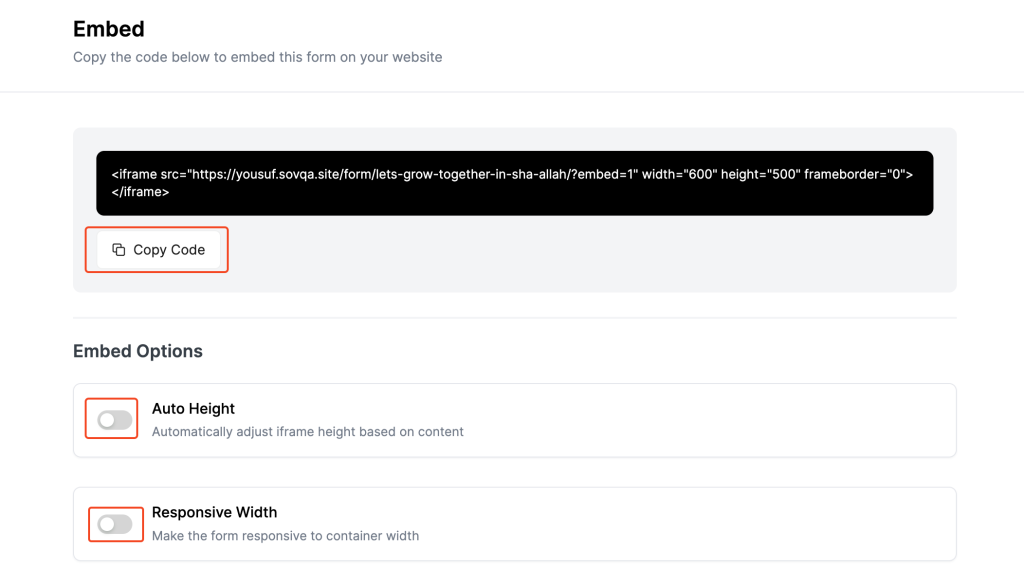The image size is (1024, 587).
Task: Click the copy icon beside Copy Code
Action: pyautogui.click(x=118, y=250)
